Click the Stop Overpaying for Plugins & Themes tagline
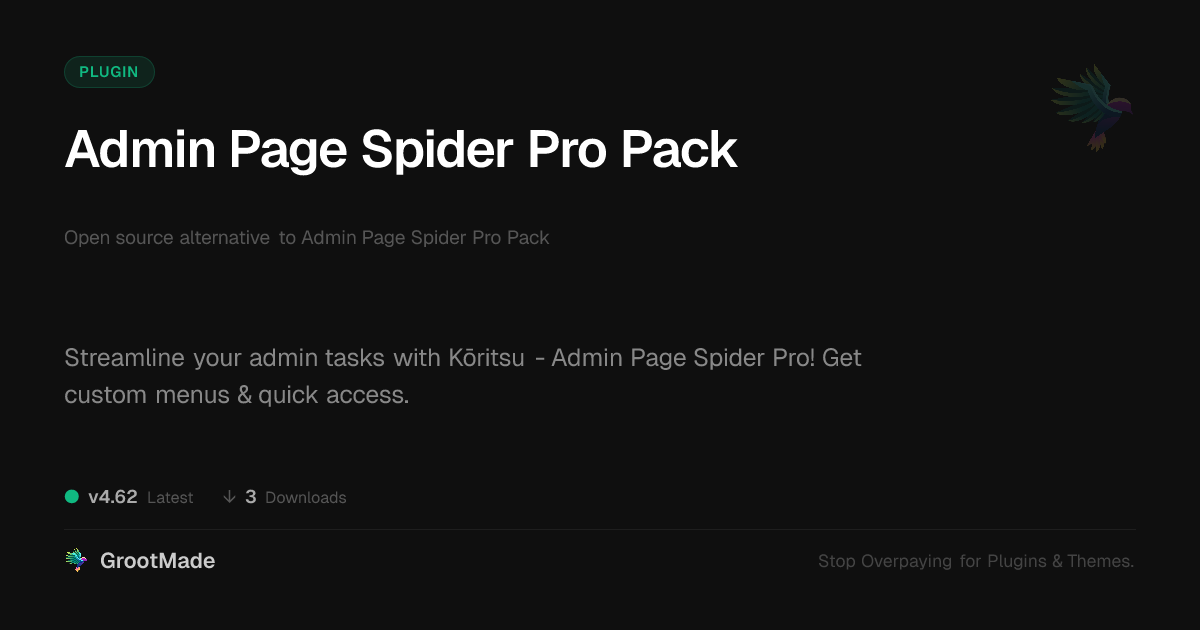This screenshot has height=630, width=1200. point(976,562)
